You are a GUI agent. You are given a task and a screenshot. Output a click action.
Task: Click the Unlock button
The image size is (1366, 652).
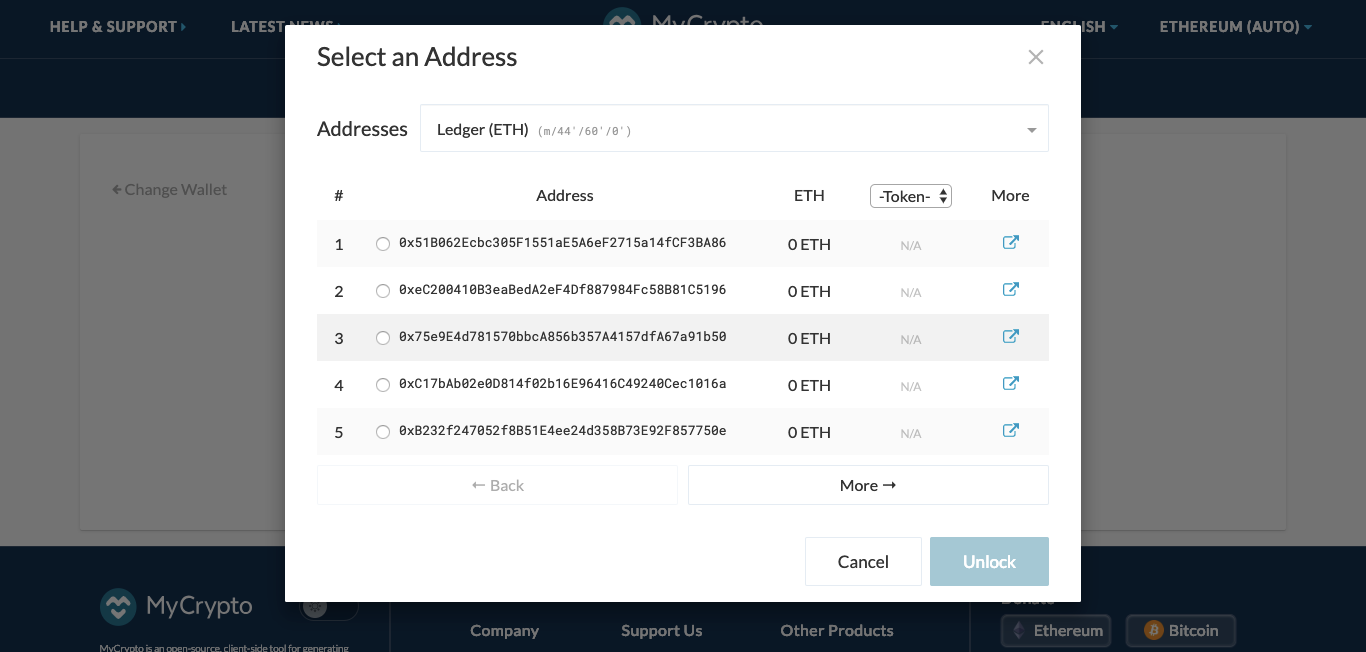coord(988,562)
